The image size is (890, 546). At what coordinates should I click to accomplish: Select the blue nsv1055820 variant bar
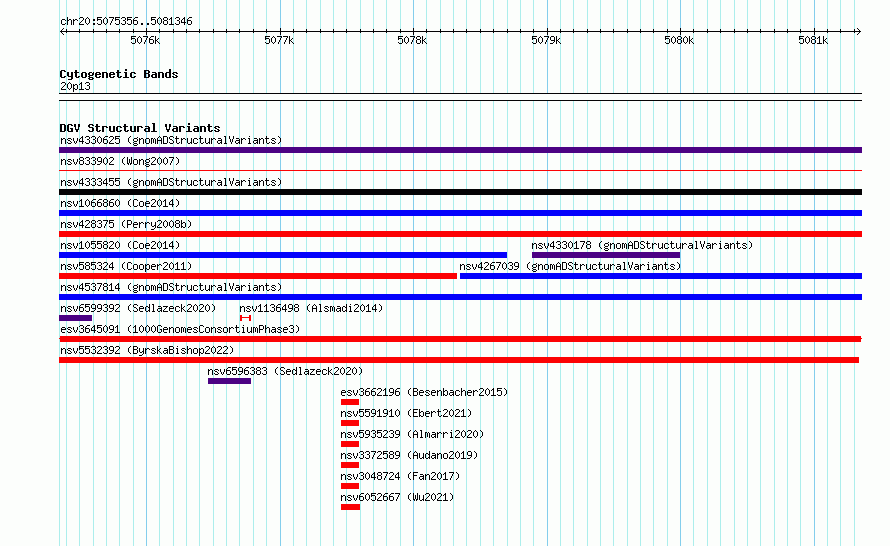[283, 255]
